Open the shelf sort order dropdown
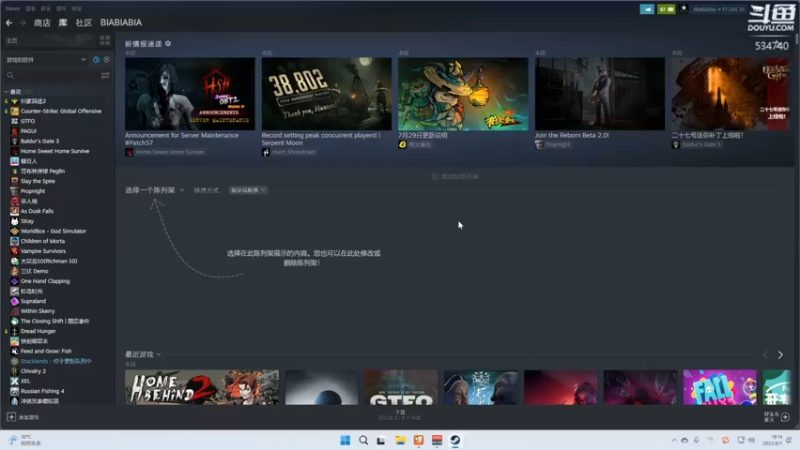 (247, 190)
